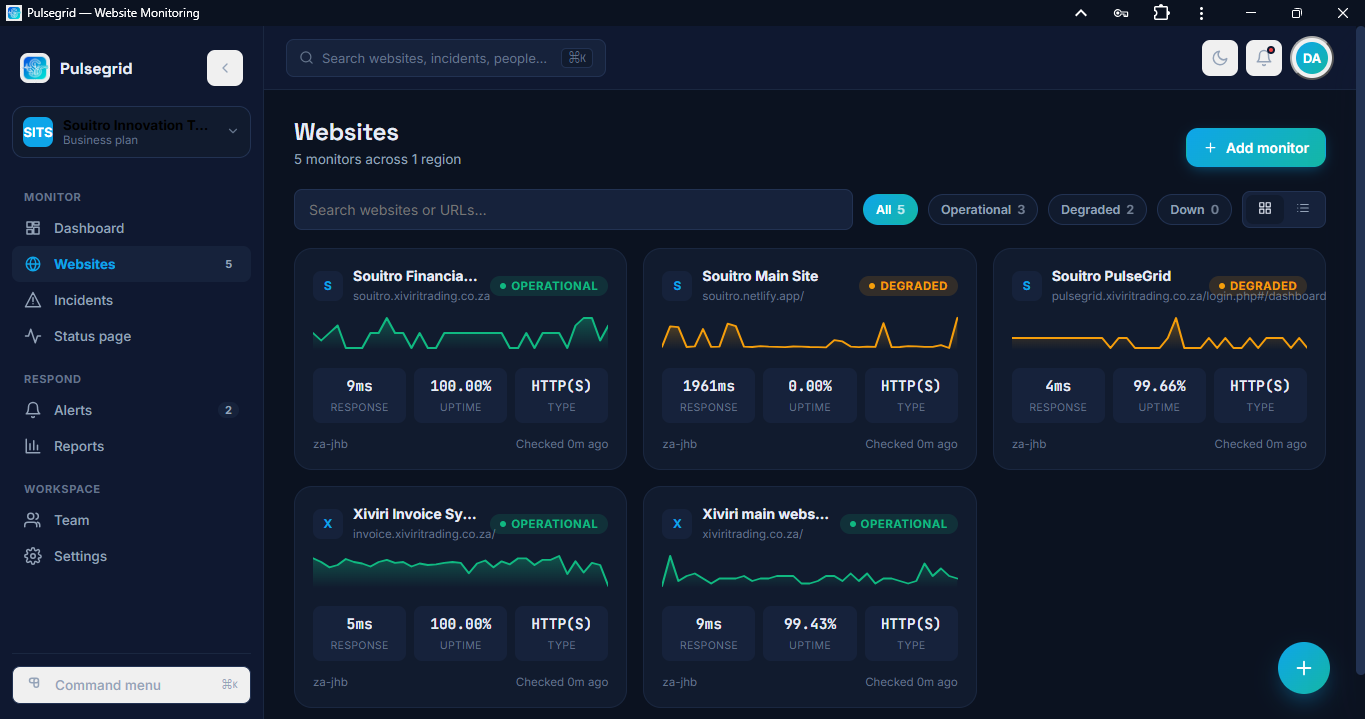The width and height of the screenshot is (1365, 719).
Task: Open Settings in the sidebar
Action: [x=131, y=556]
